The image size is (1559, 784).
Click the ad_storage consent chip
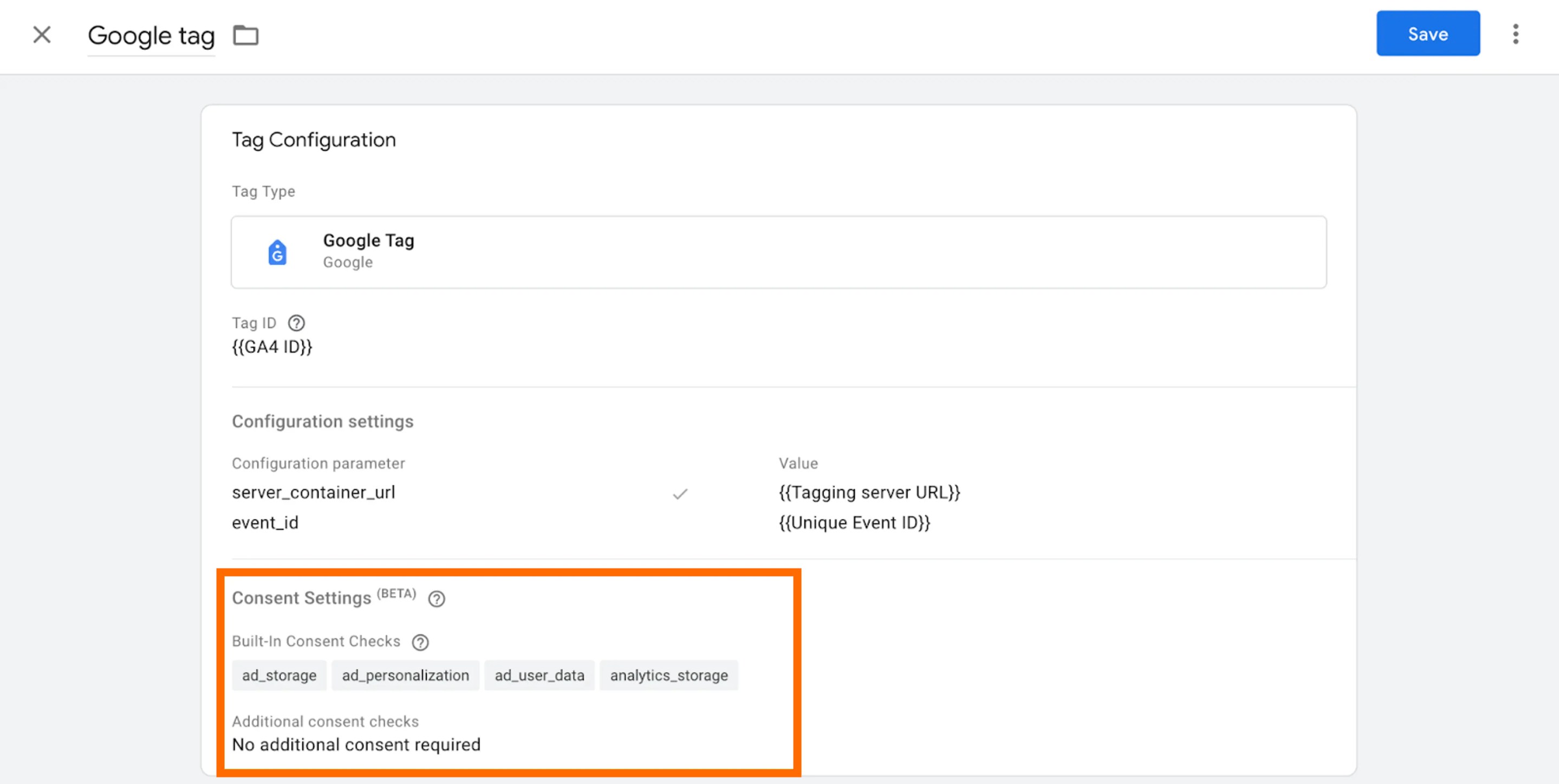[279, 675]
